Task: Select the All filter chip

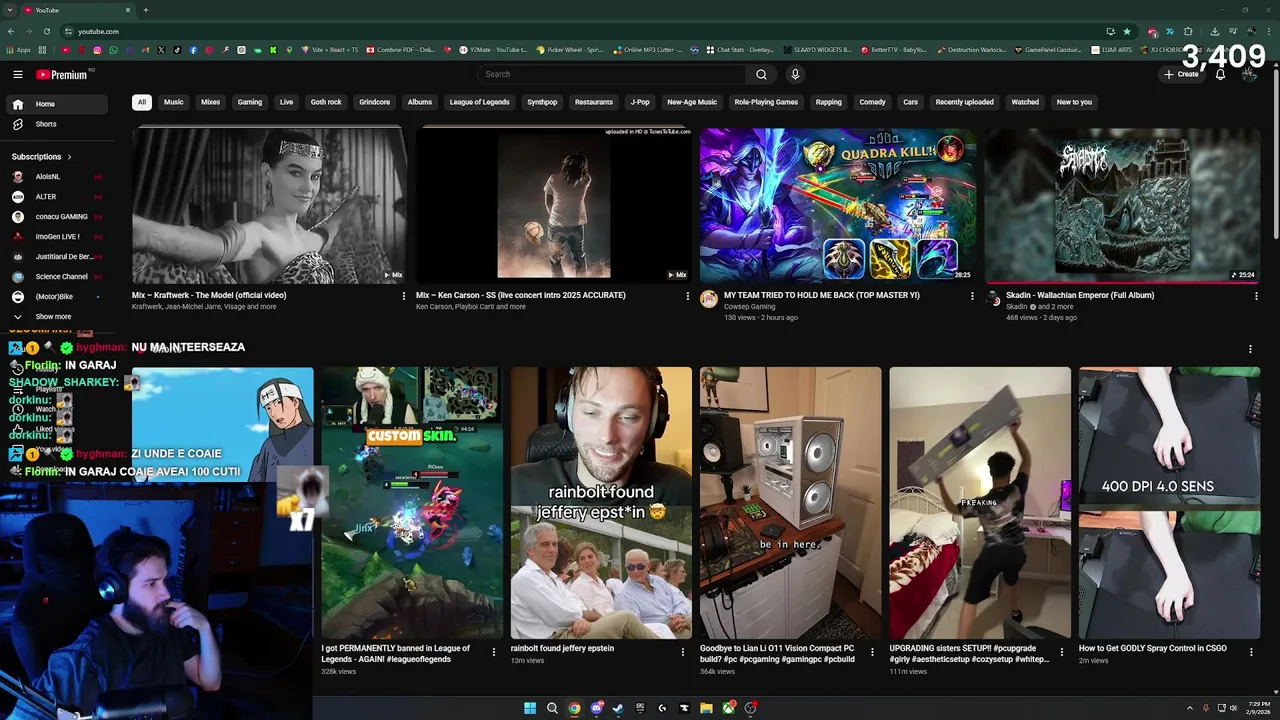Action: pyautogui.click(x=142, y=102)
